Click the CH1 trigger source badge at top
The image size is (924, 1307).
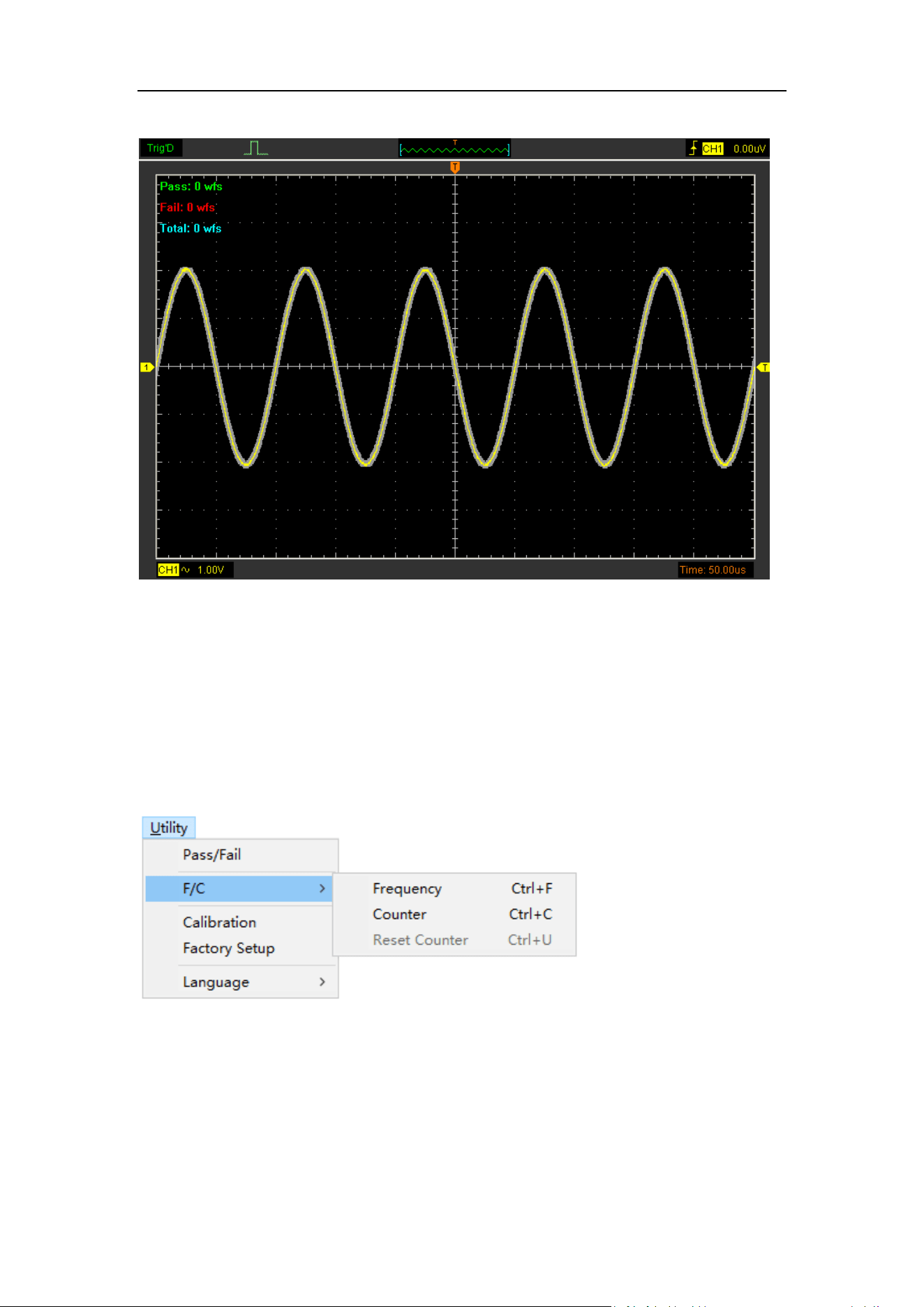coord(713,149)
